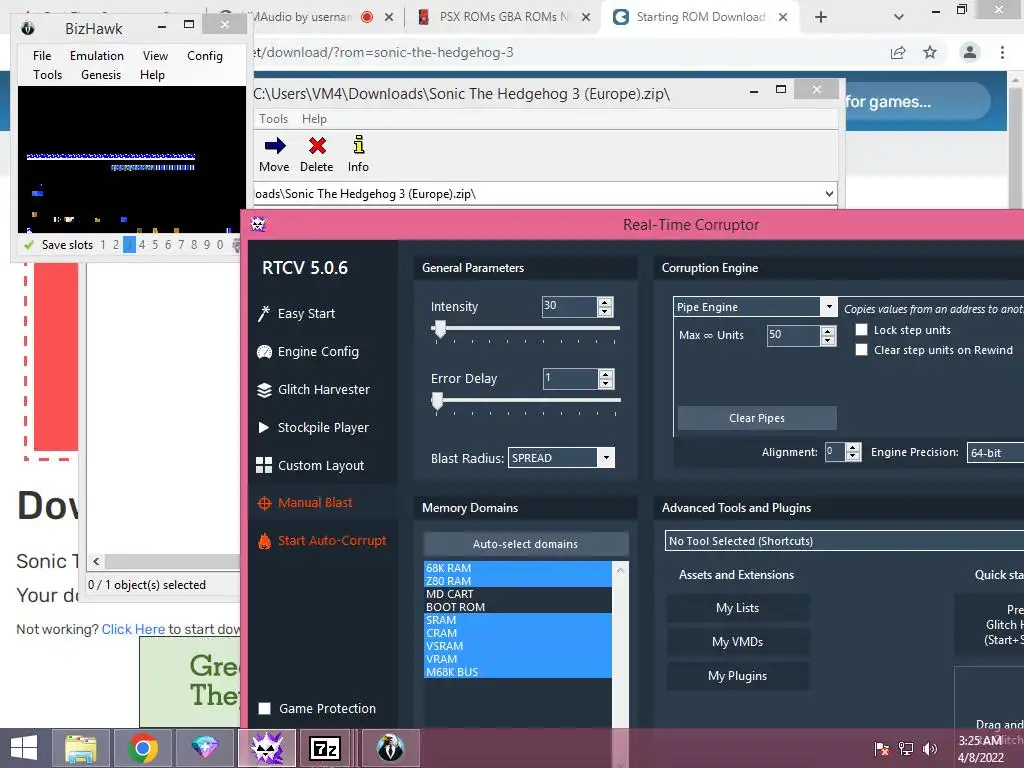Image resolution: width=1024 pixels, height=768 pixels.
Task: Click Clear Pipes button
Action: point(757,418)
